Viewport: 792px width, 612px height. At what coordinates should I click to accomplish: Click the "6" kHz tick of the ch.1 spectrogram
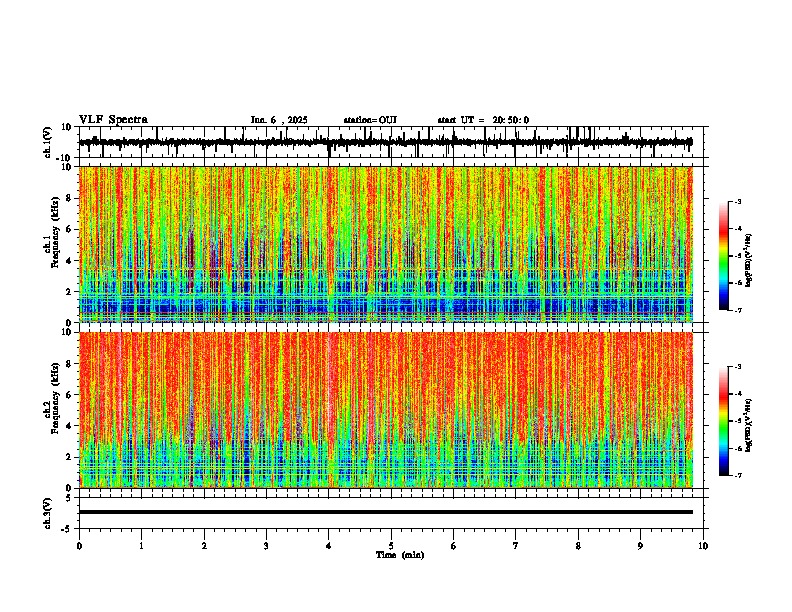point(69,230)
